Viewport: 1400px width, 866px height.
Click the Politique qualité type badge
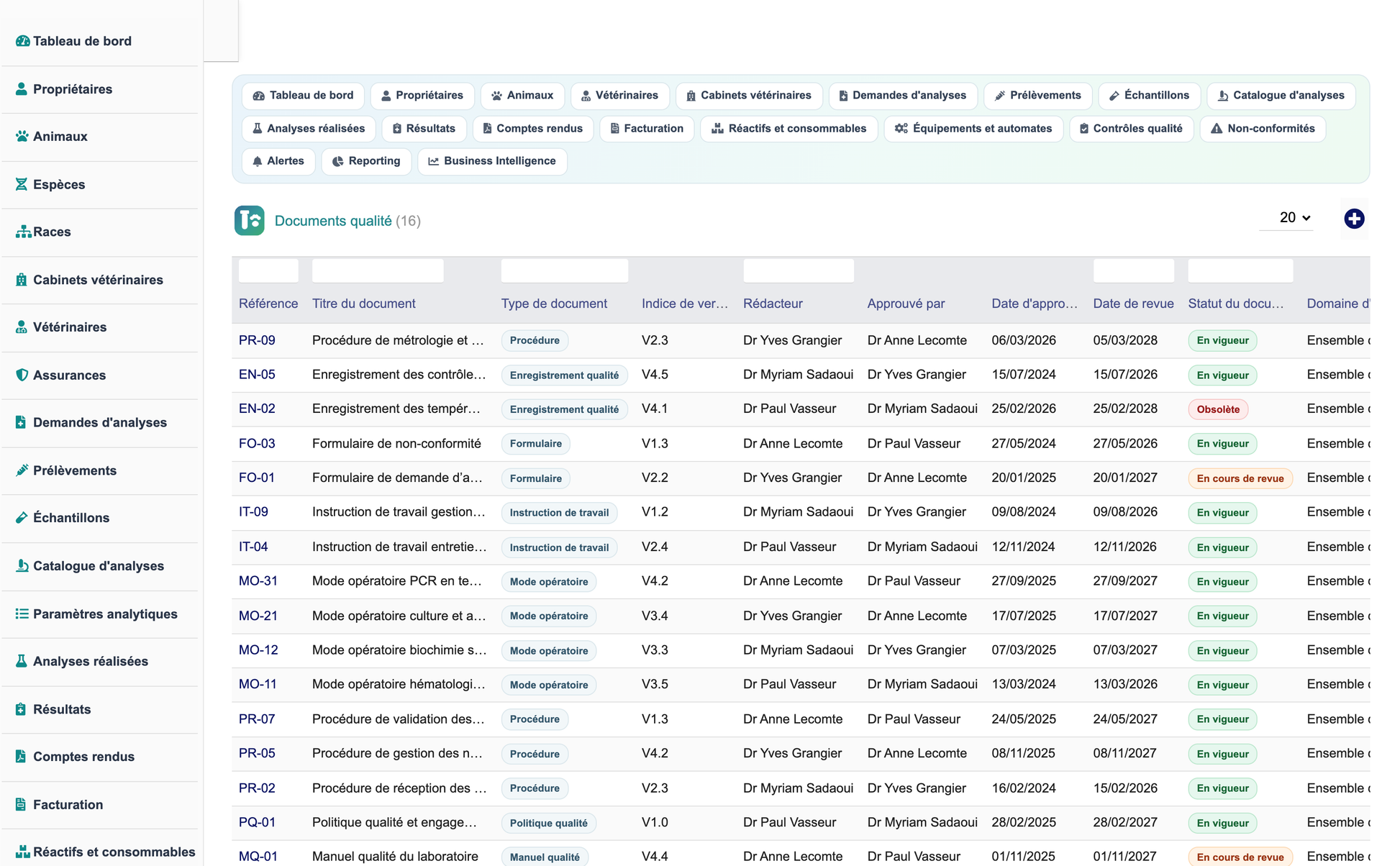(548, 823)
